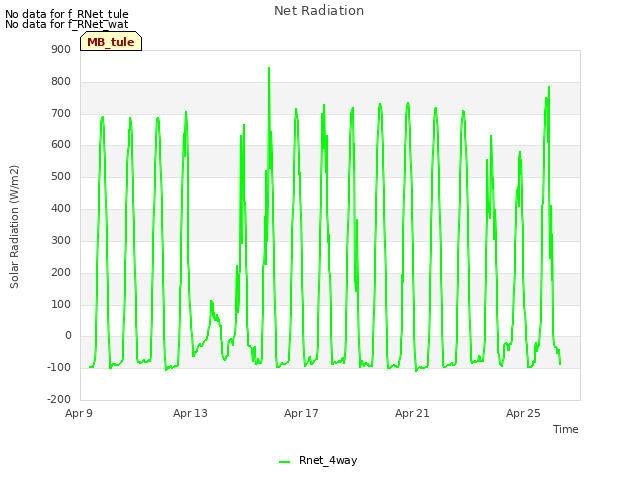Click the 200 y-axis tick label
640x480 pixels.
pos(61,272)
